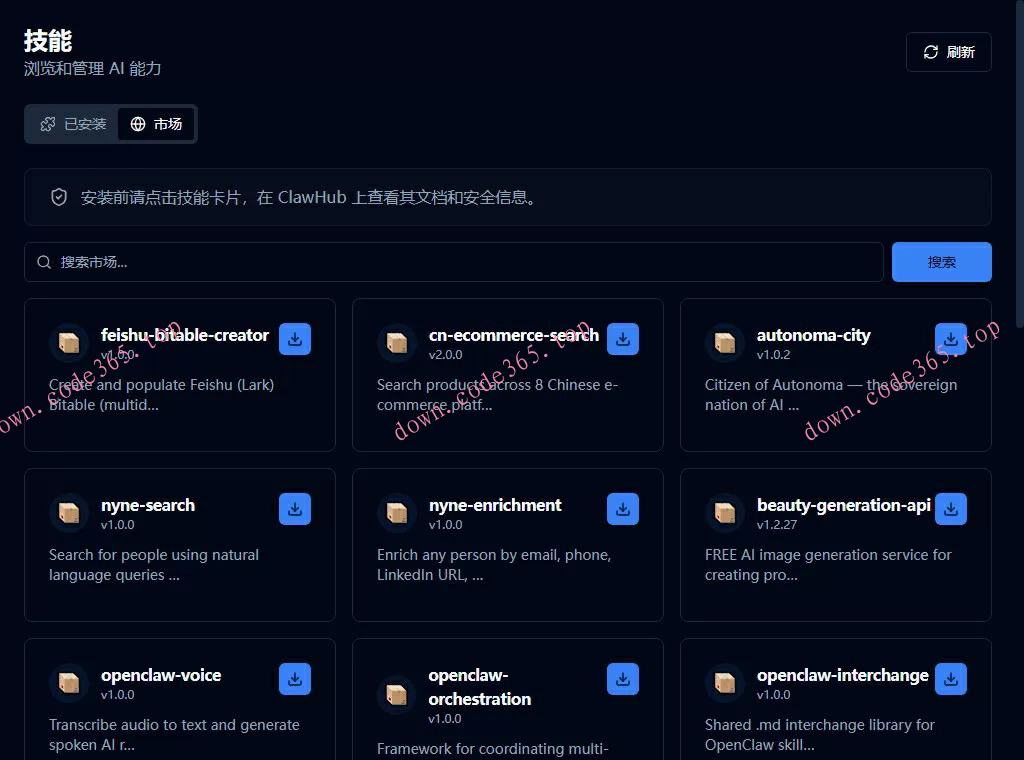Download the cn-ecommerce-search skill
This screenshot has height=760, width=1024.
pyautogui.click(x=623, y=339)
